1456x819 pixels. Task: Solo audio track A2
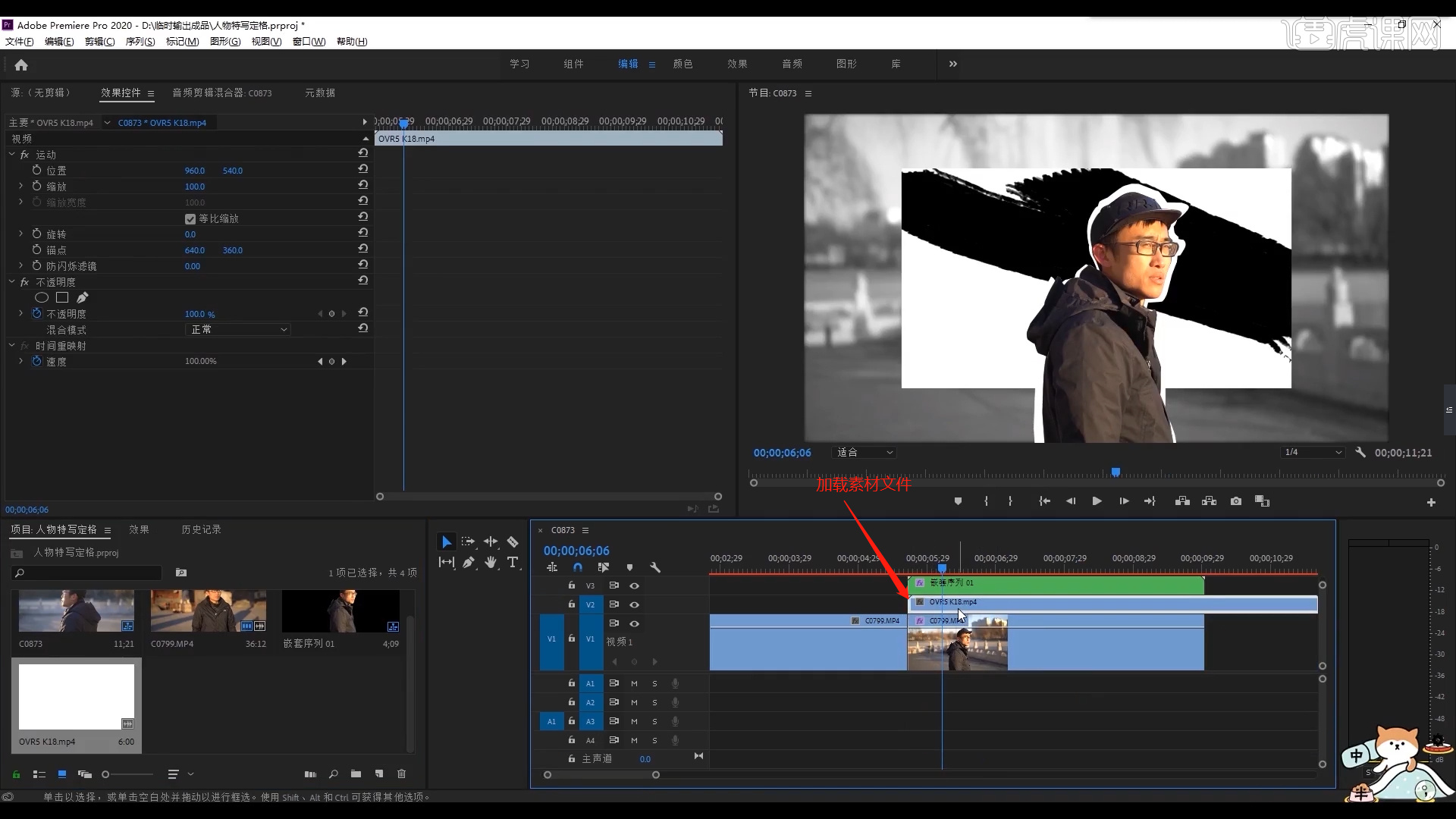(654, 702)
